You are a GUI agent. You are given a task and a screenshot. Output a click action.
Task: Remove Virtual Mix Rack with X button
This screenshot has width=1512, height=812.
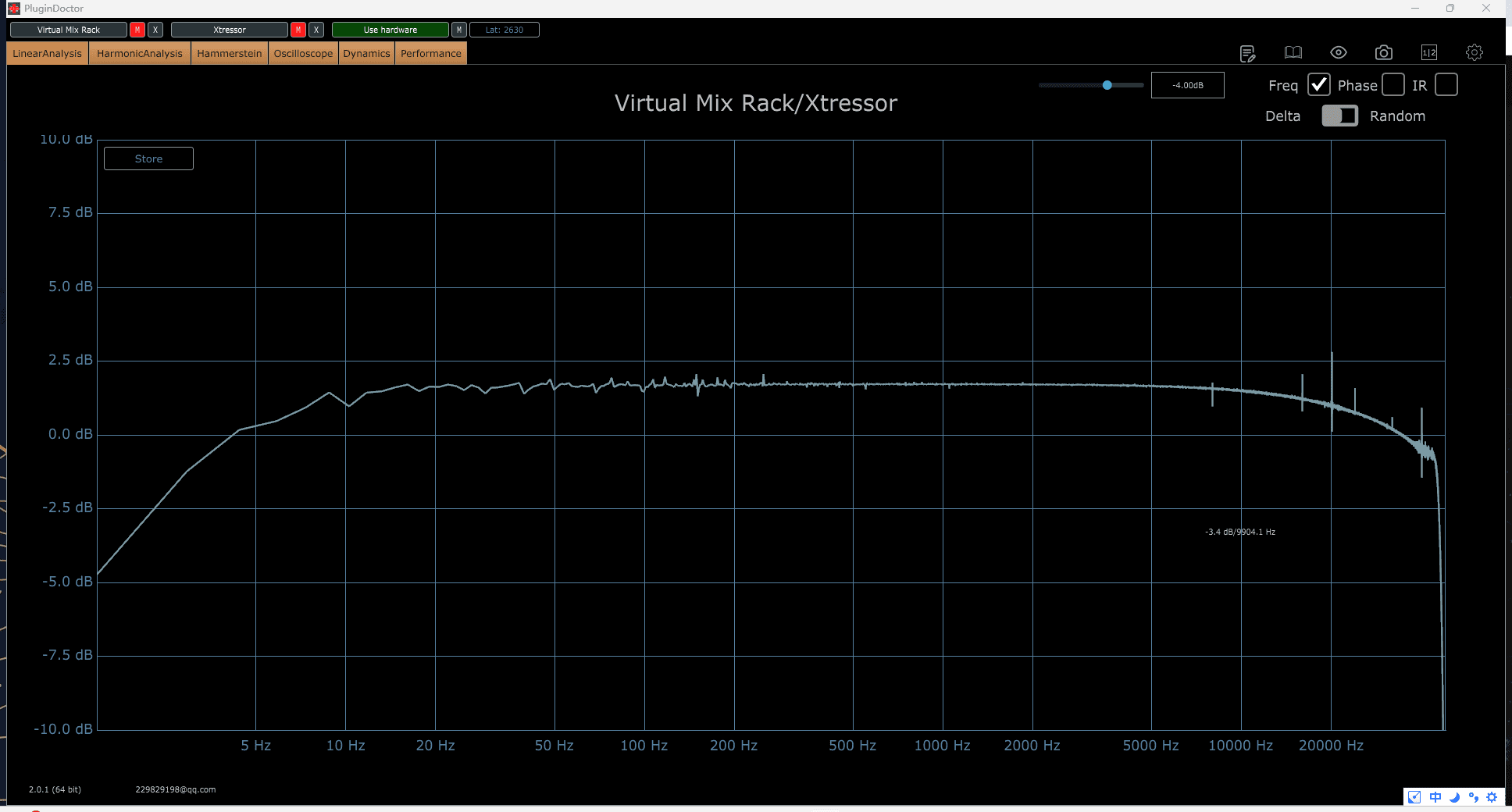155,30
